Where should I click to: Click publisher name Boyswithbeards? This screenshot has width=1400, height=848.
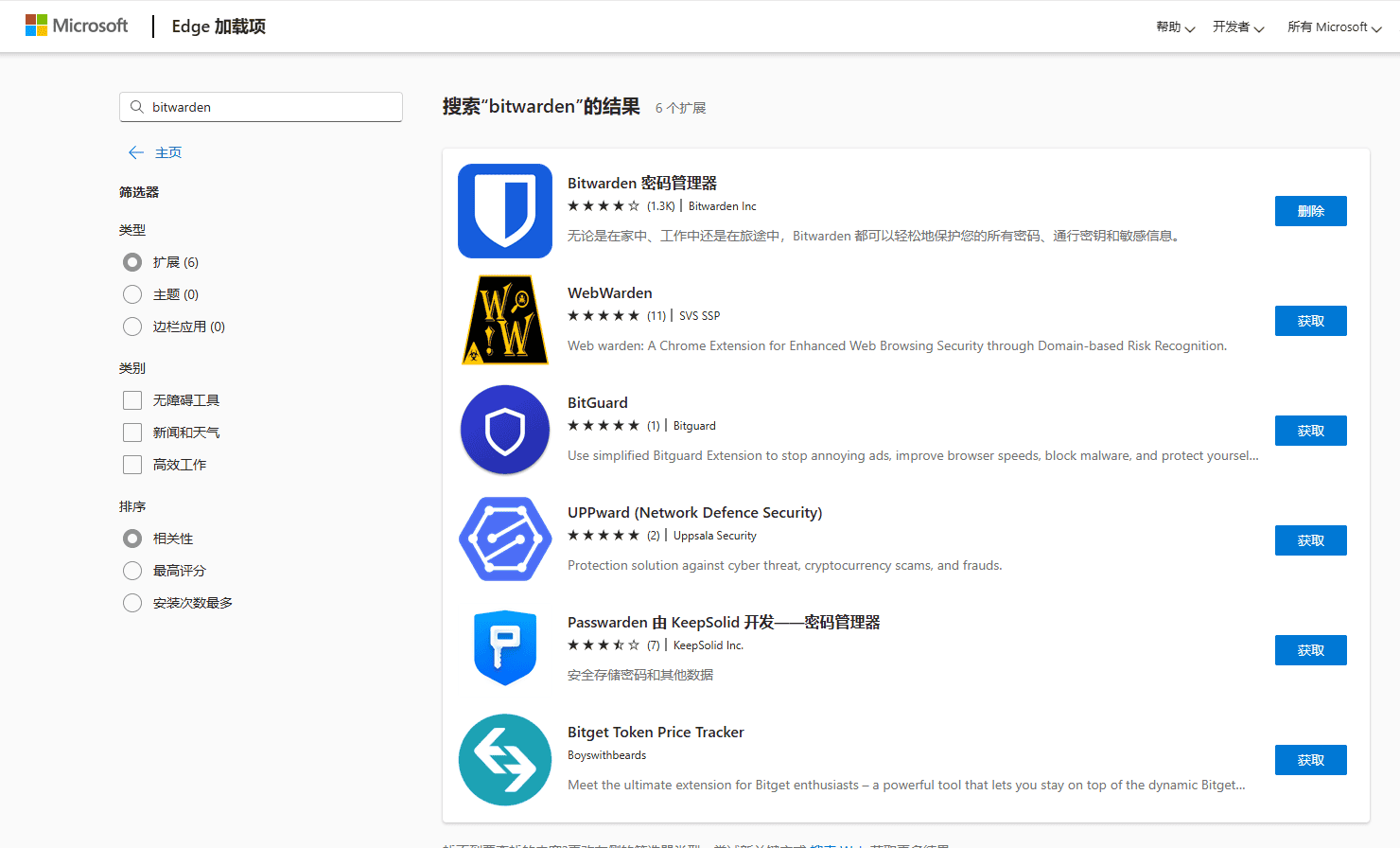(607, 755)
